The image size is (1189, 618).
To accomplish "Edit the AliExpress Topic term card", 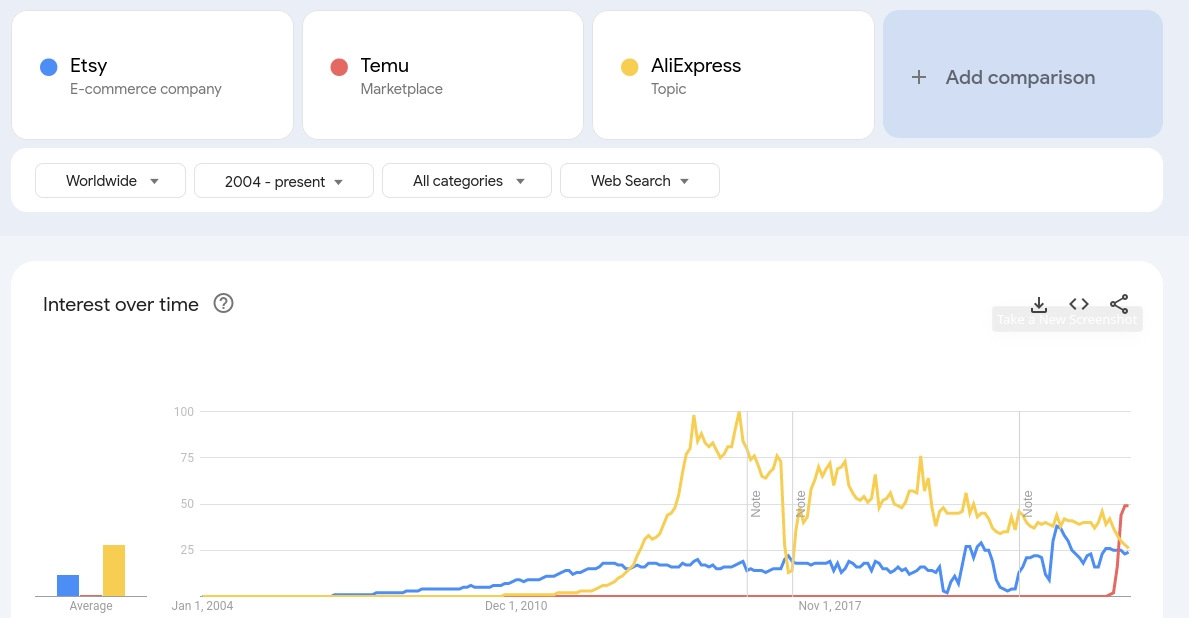I will point(733,75).
